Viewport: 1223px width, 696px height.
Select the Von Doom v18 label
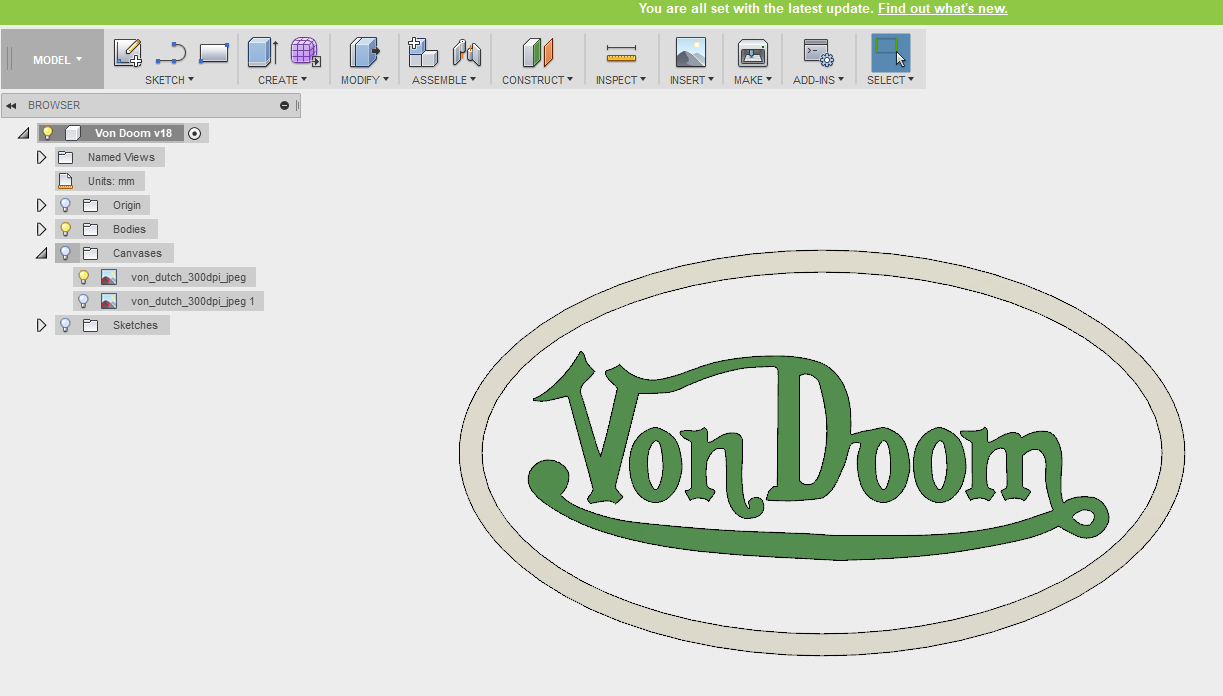pyautogui.click(x=136, y=133)
